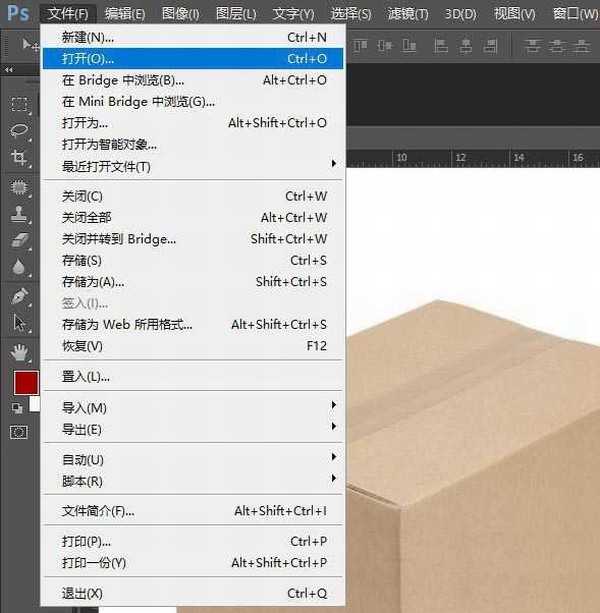600x613 pixels.
Task: Select the Lasso tool
Action: point(19,130)
